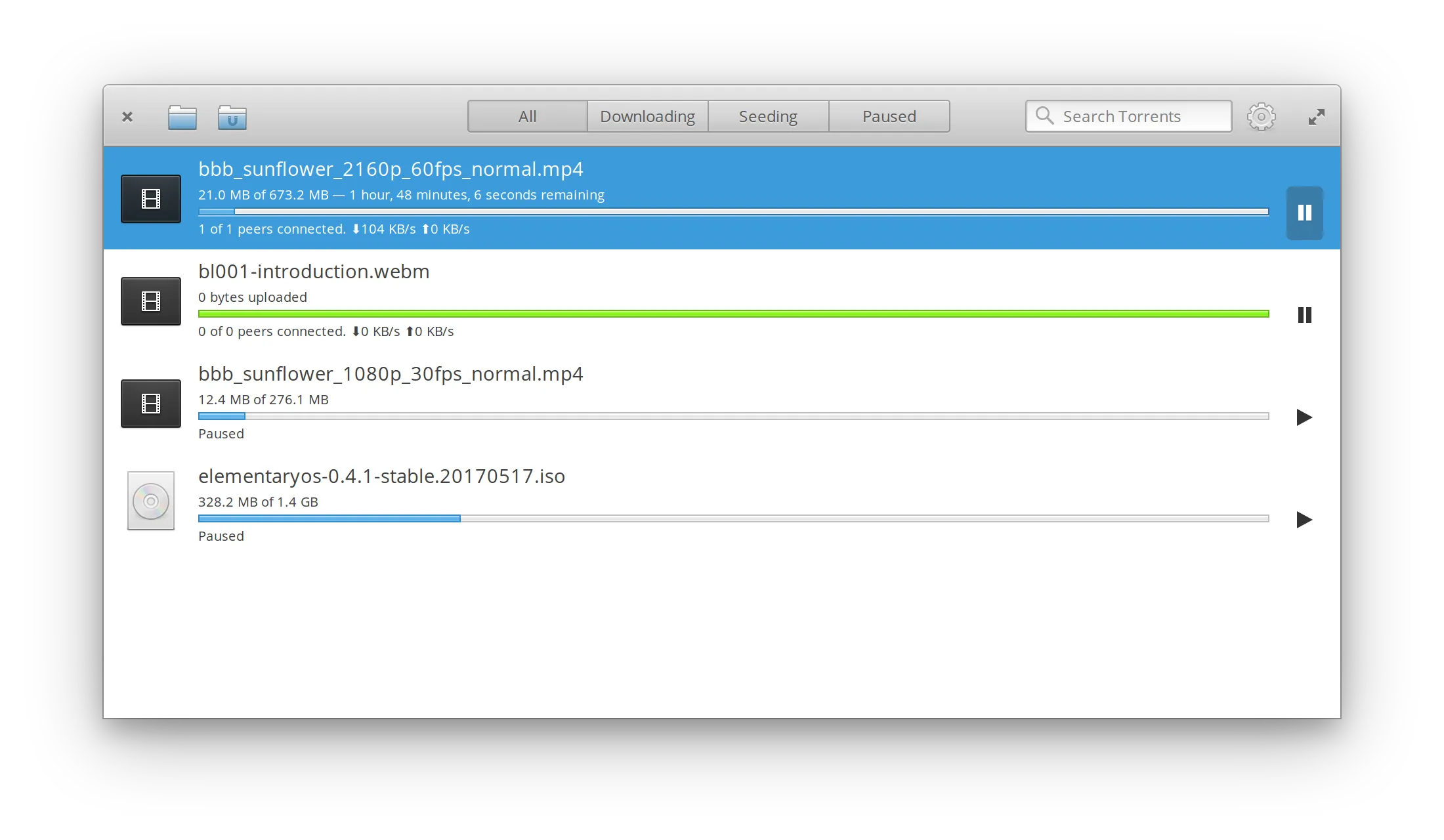The image size is (1444, 840).
Task: Click the video icon of bbb_sunflower_2160p torrent
Action: tap(151, 199)
